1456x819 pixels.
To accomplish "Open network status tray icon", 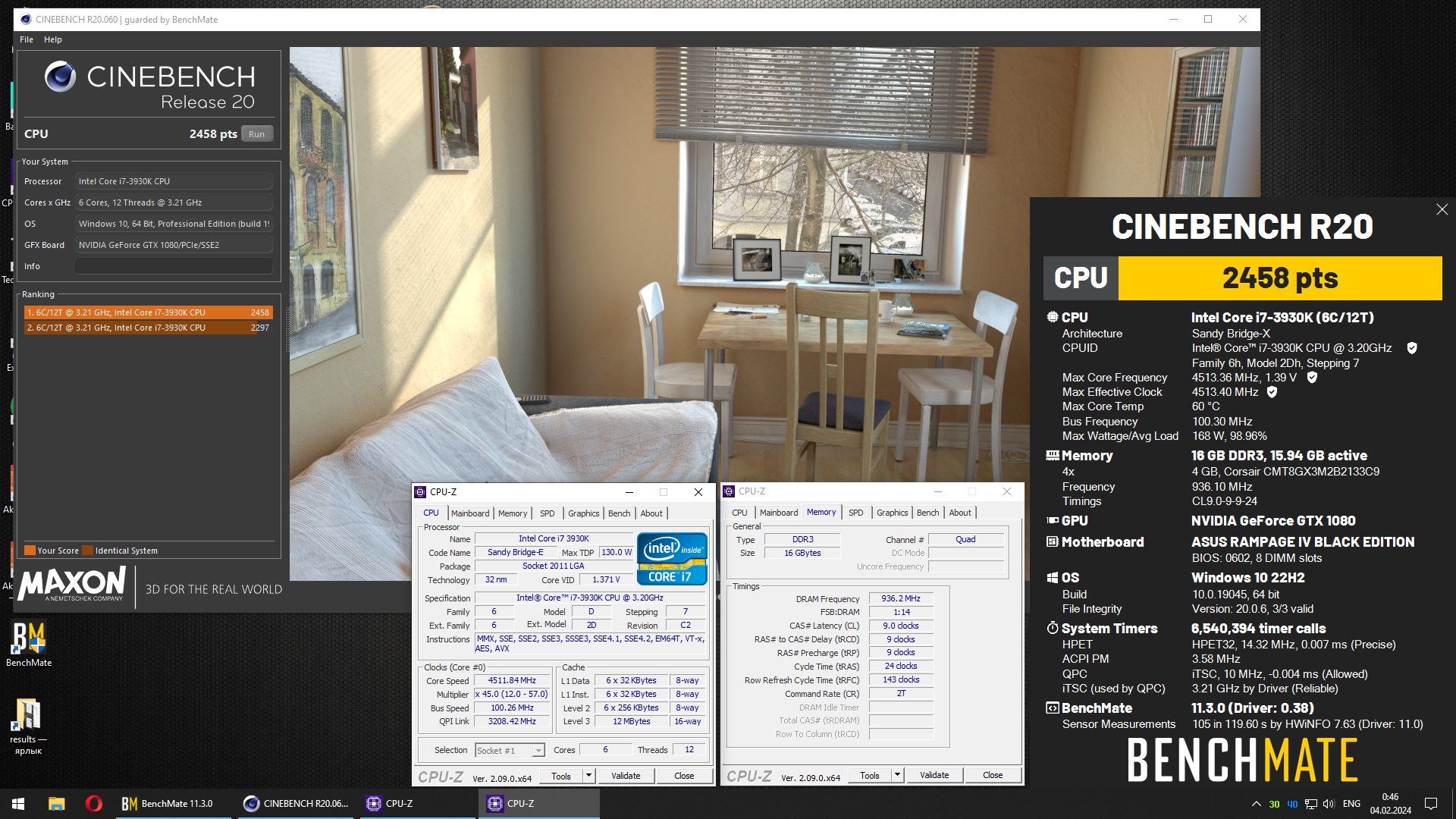I will (1310, 804).
